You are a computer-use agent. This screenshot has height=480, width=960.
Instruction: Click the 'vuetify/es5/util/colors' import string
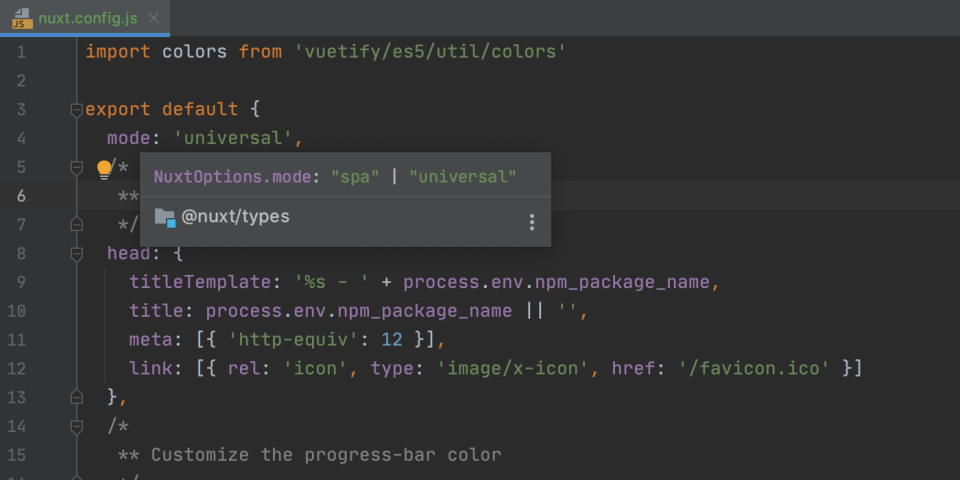(x=430, y=51)
